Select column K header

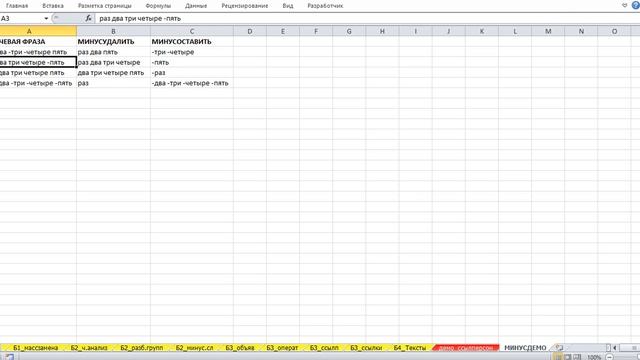point(482,31)
